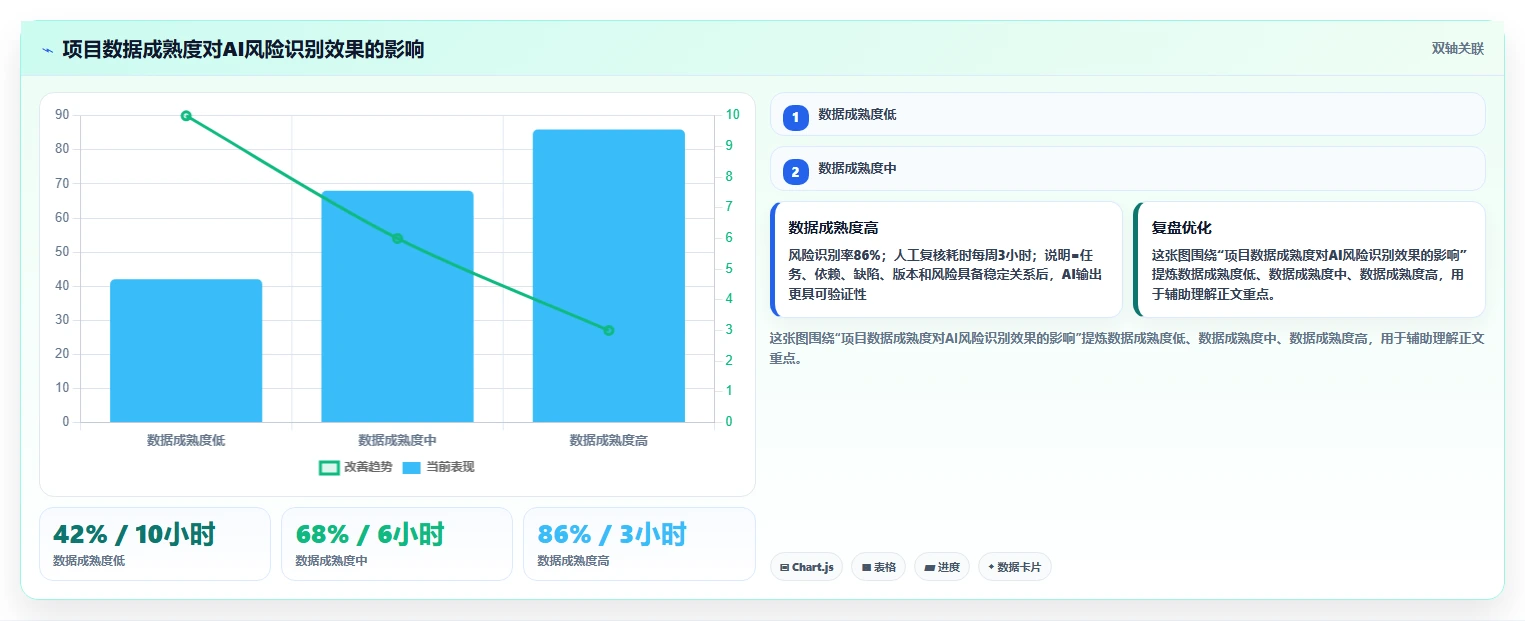Screen dimensions: 1525x621
Task: Click the x-axis label 数据成熟度低
Action: tap(186, 440)
